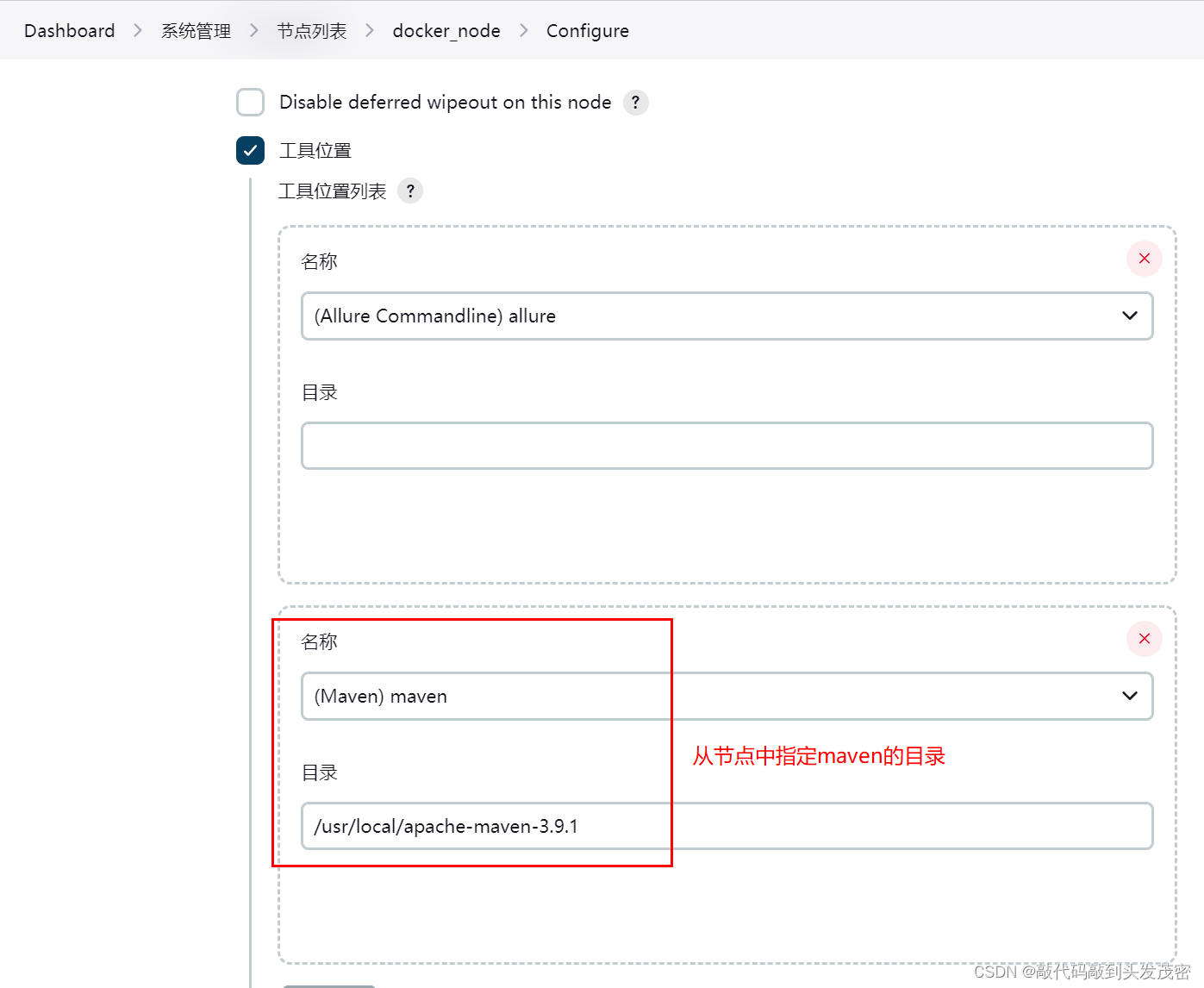Click the 名称 label above the maven dropdown
The width and height of the screenshot is (1204, 988).
point(320,641)
